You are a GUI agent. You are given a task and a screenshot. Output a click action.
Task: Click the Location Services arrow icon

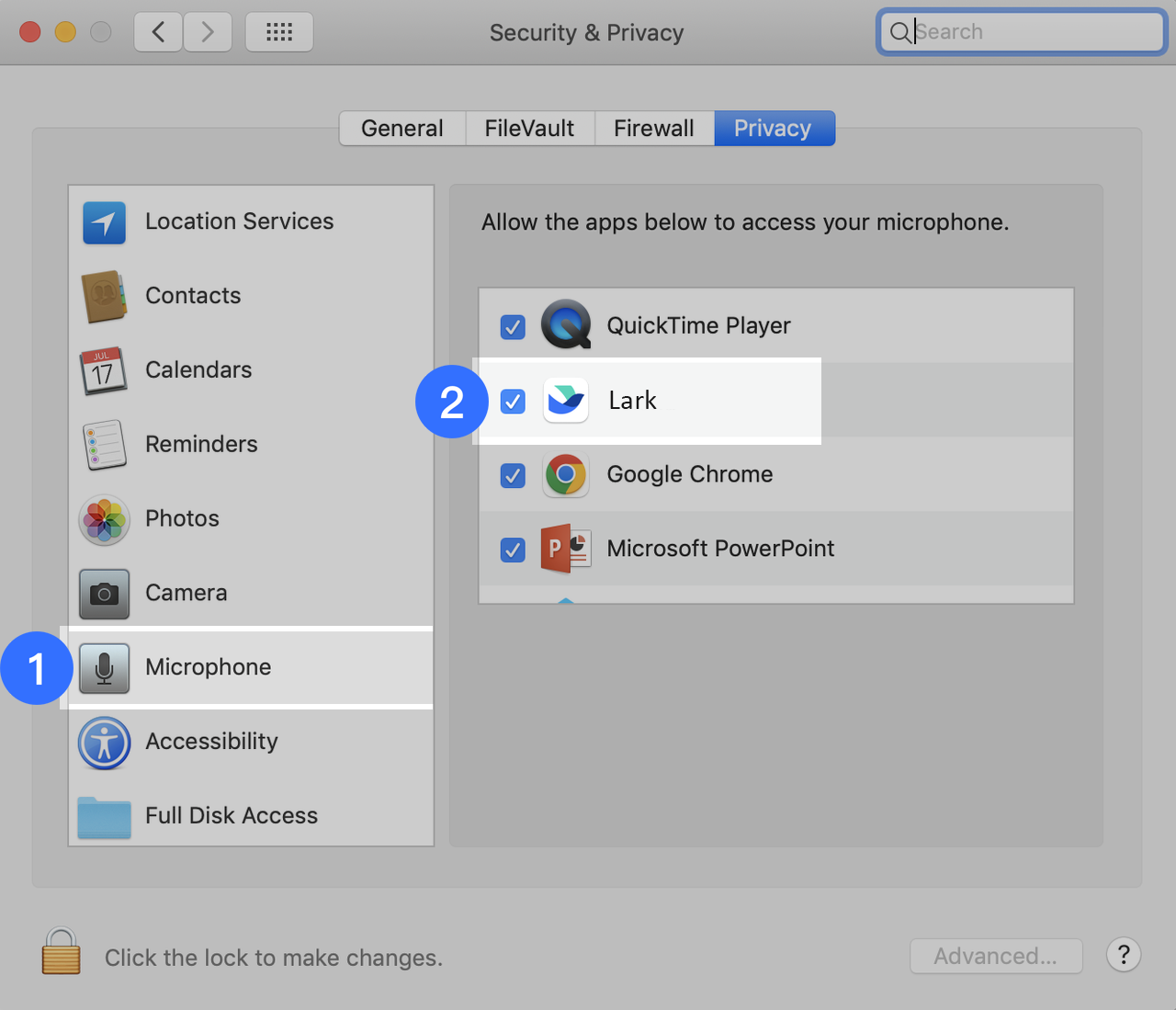[x=104, y=222]
